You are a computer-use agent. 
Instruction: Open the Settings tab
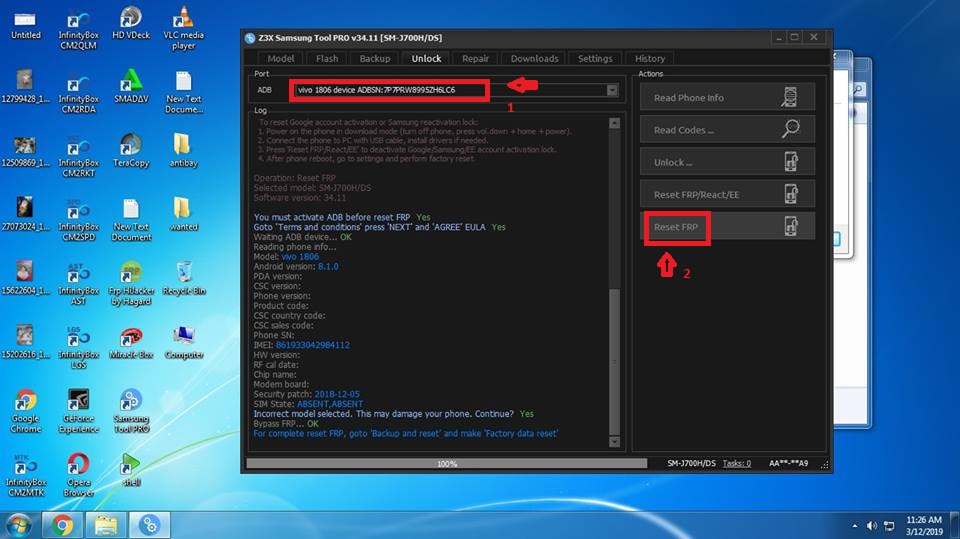point(595,59)
